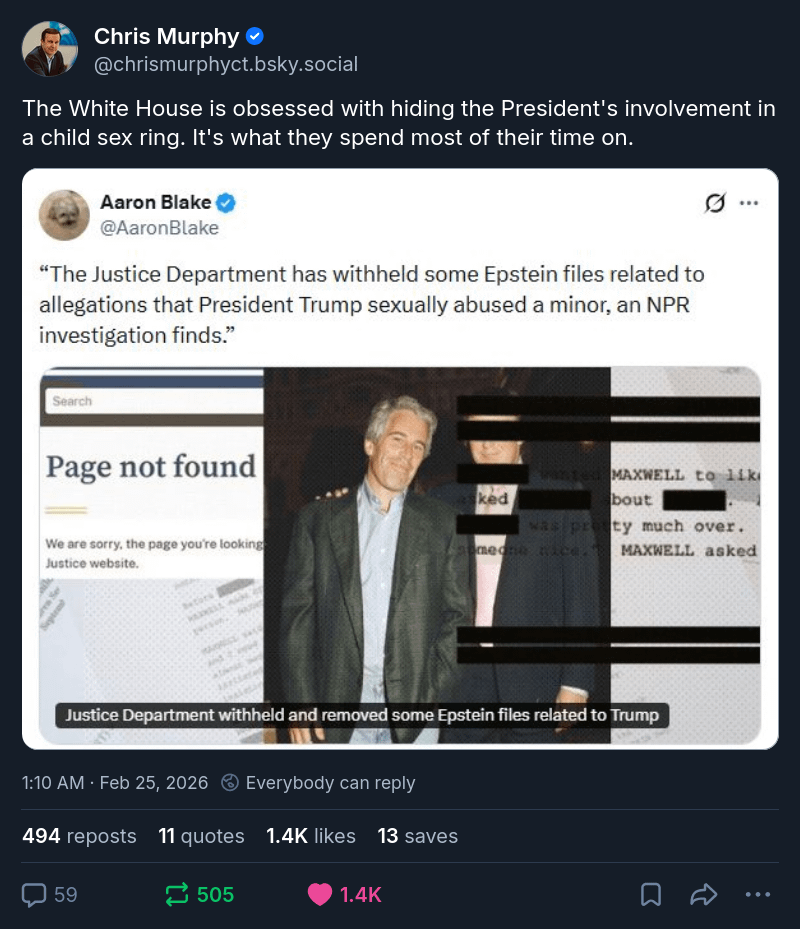Click the share arrow icon
Image resolution: width=800 pixels, height=929 pixels.
coord(704,894)
